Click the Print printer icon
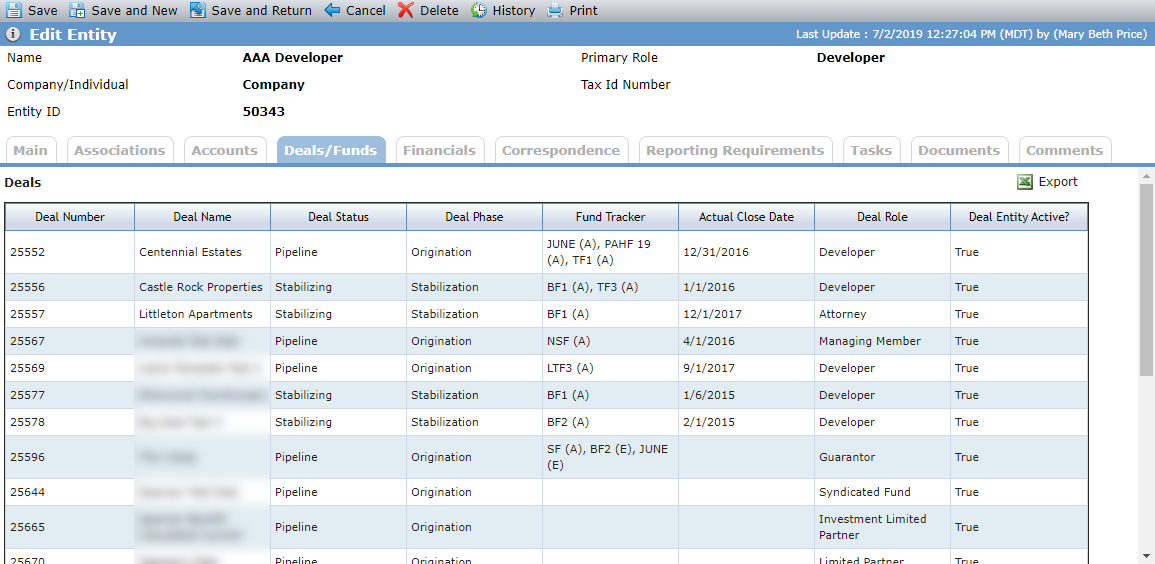Image resolution: width=1155 pixels, height=564 pixels. (555, 10)
